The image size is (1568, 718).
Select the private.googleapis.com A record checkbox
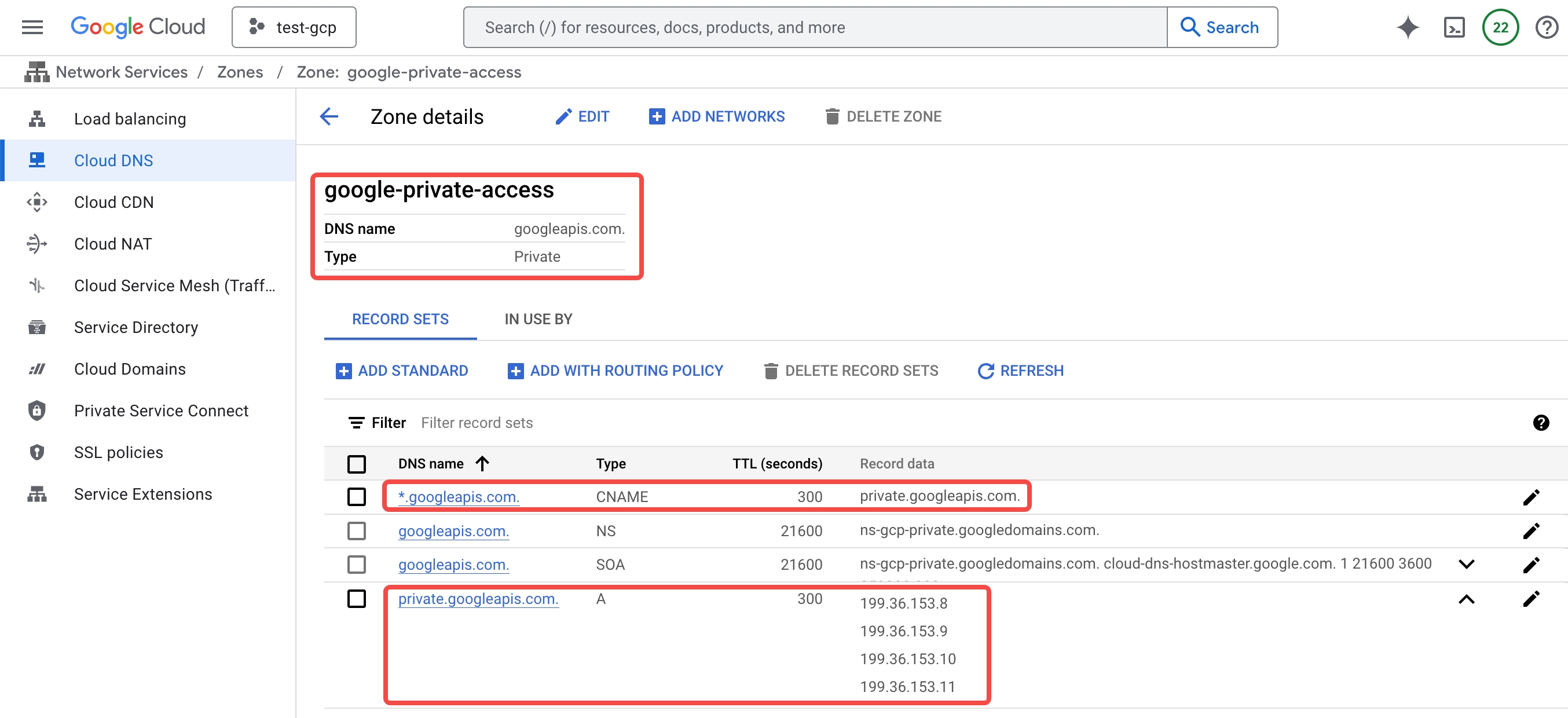356,599
